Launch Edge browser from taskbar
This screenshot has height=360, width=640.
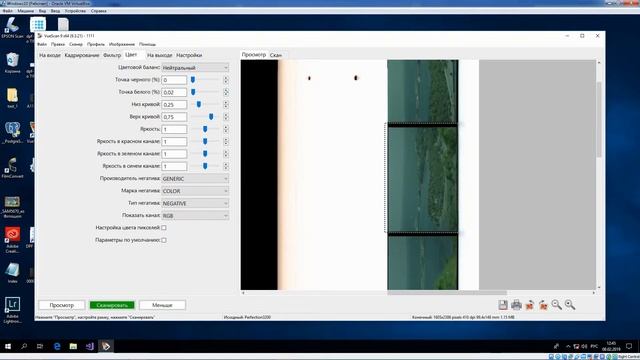57,346
